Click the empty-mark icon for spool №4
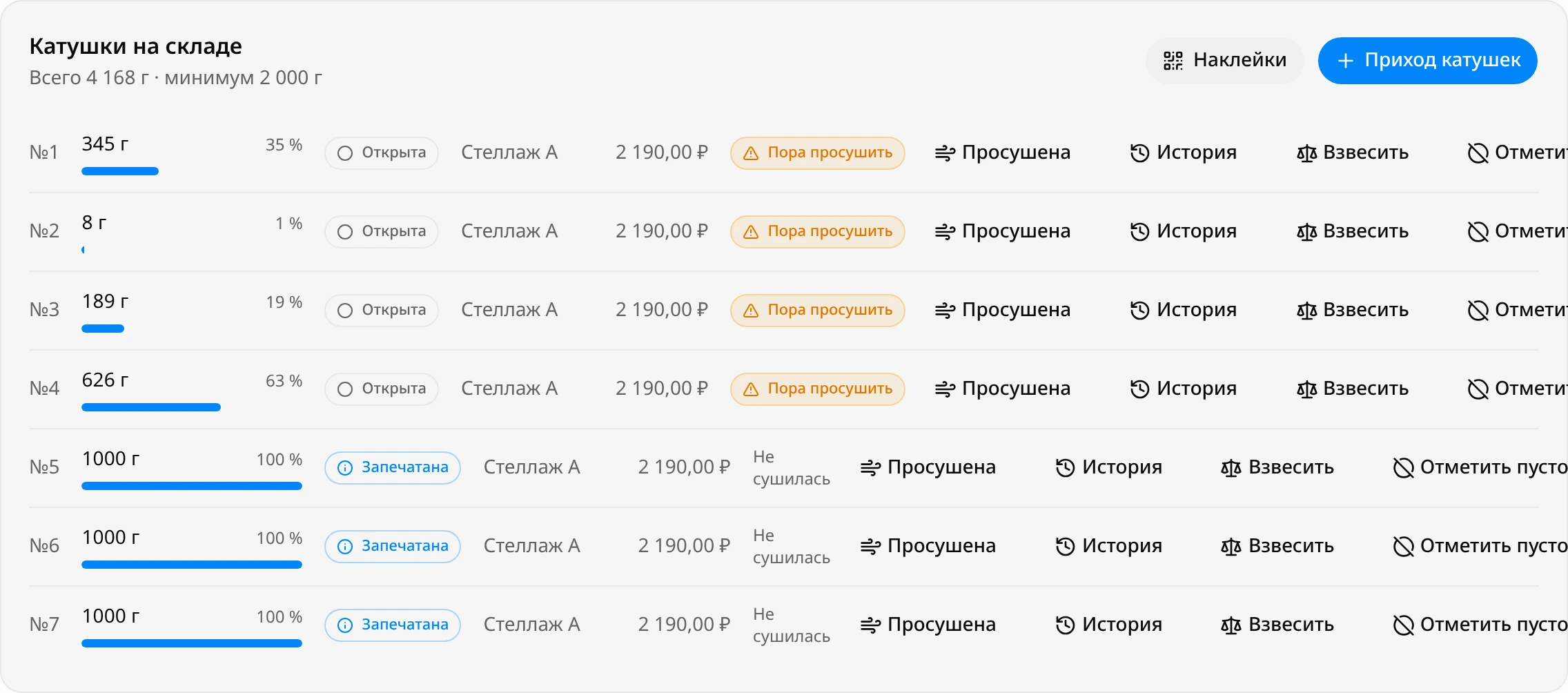Screen dimensions: 1568x693 point(1478,389)
